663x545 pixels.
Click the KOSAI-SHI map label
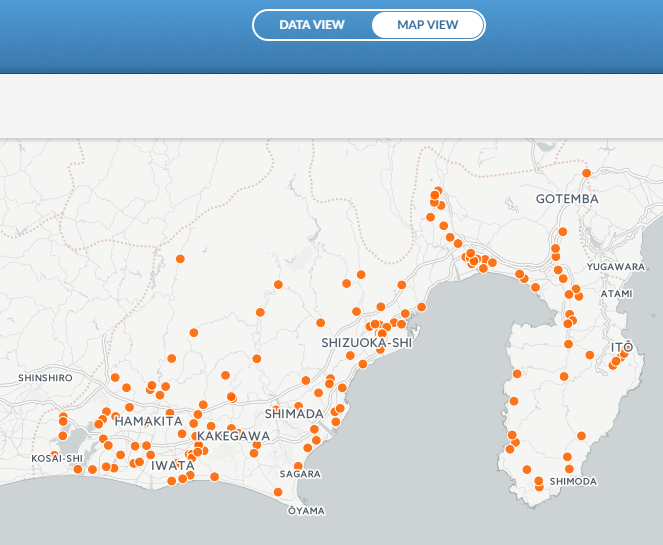tap(57, 458)
